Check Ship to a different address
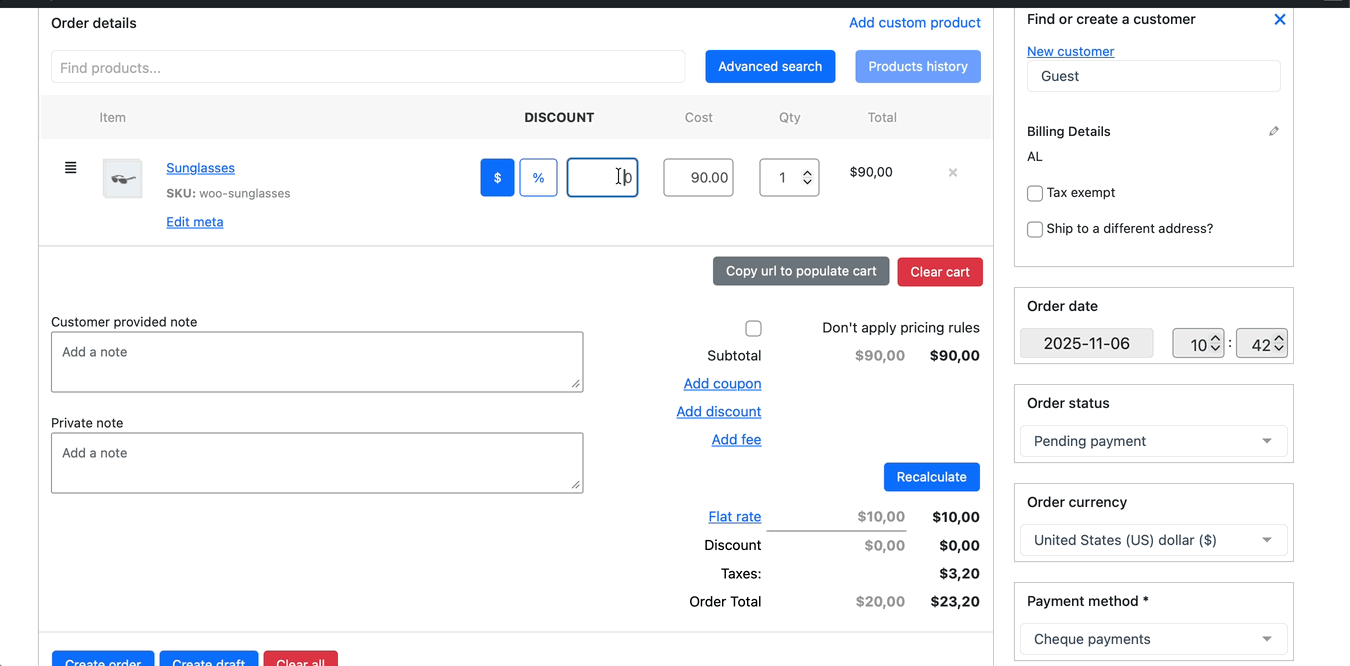 (x=1035, y=229)
